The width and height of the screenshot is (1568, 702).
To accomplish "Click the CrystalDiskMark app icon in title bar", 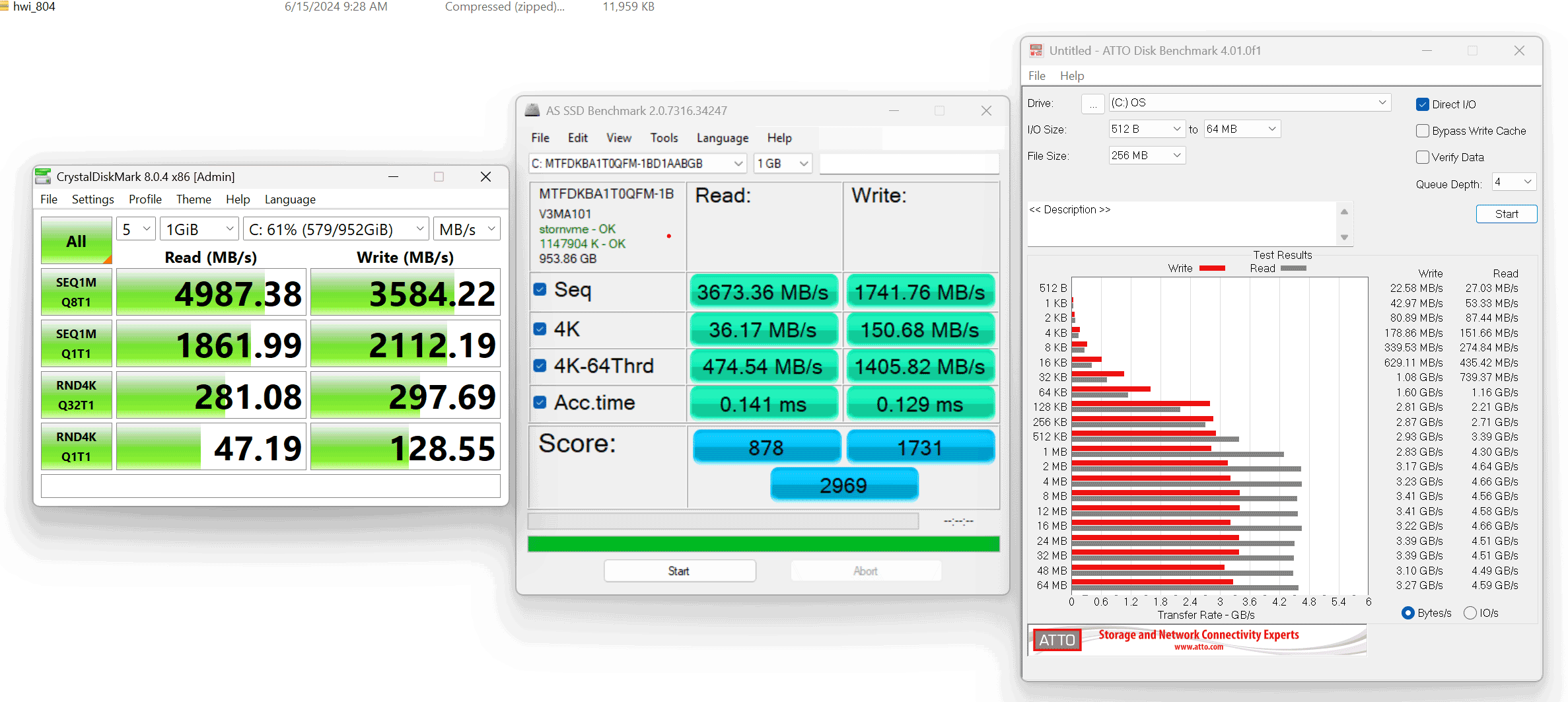I will (x=43, y=176).
